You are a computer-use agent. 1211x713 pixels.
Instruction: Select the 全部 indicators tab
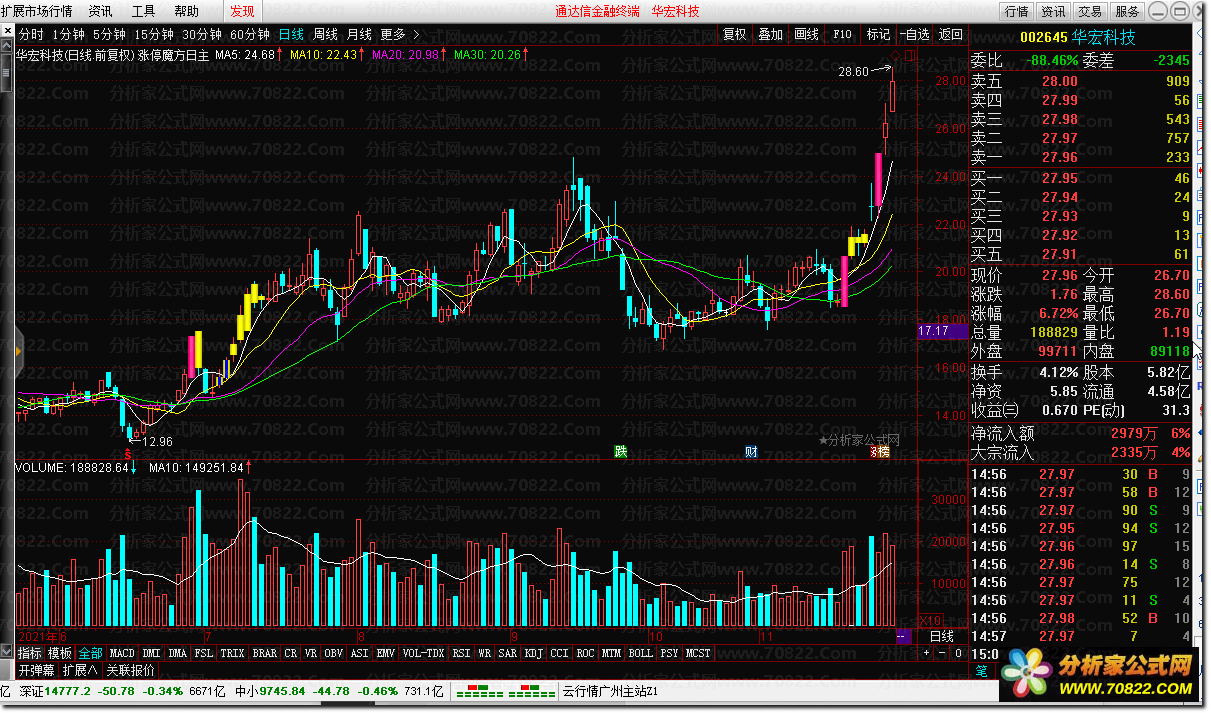click(90, 653)
